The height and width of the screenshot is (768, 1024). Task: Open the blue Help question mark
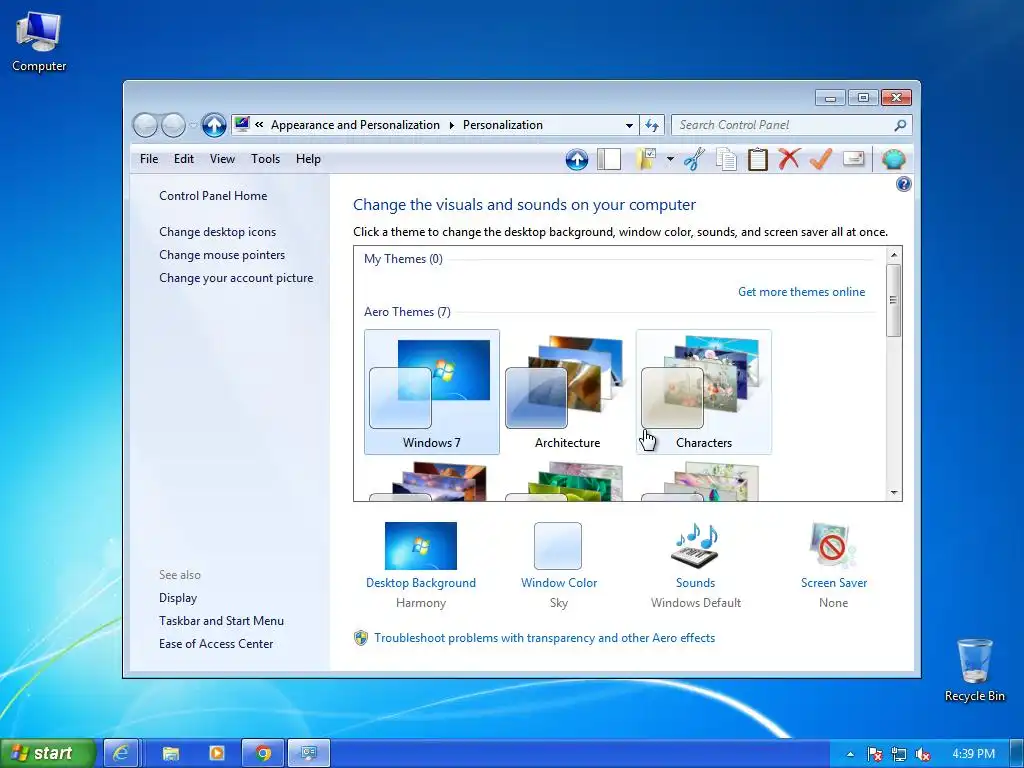coord(904,184)
